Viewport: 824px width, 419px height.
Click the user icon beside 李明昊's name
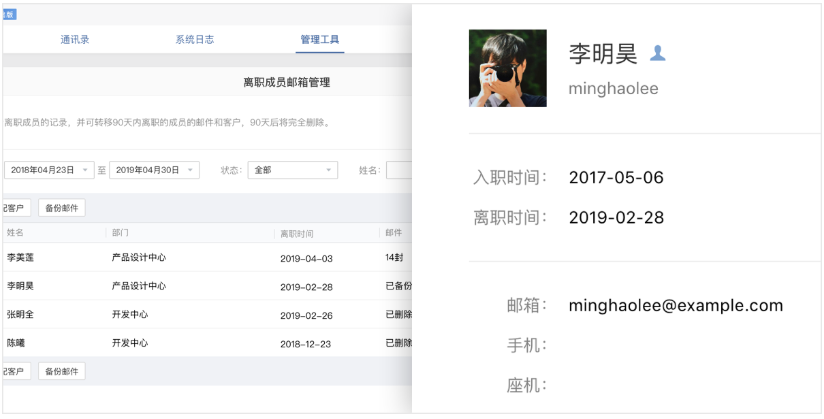[658, 53]
